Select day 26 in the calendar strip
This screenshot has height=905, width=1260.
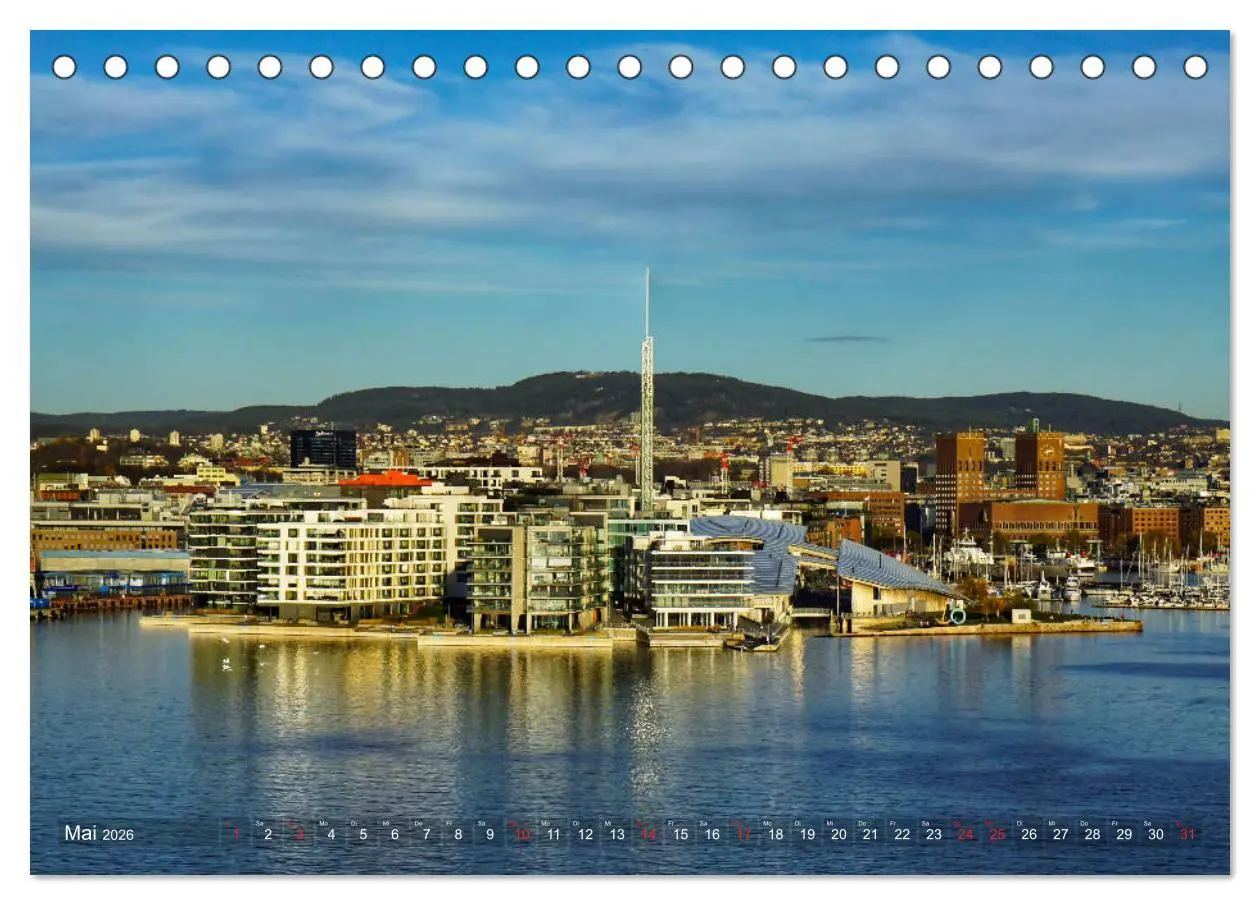point(1029,834)
